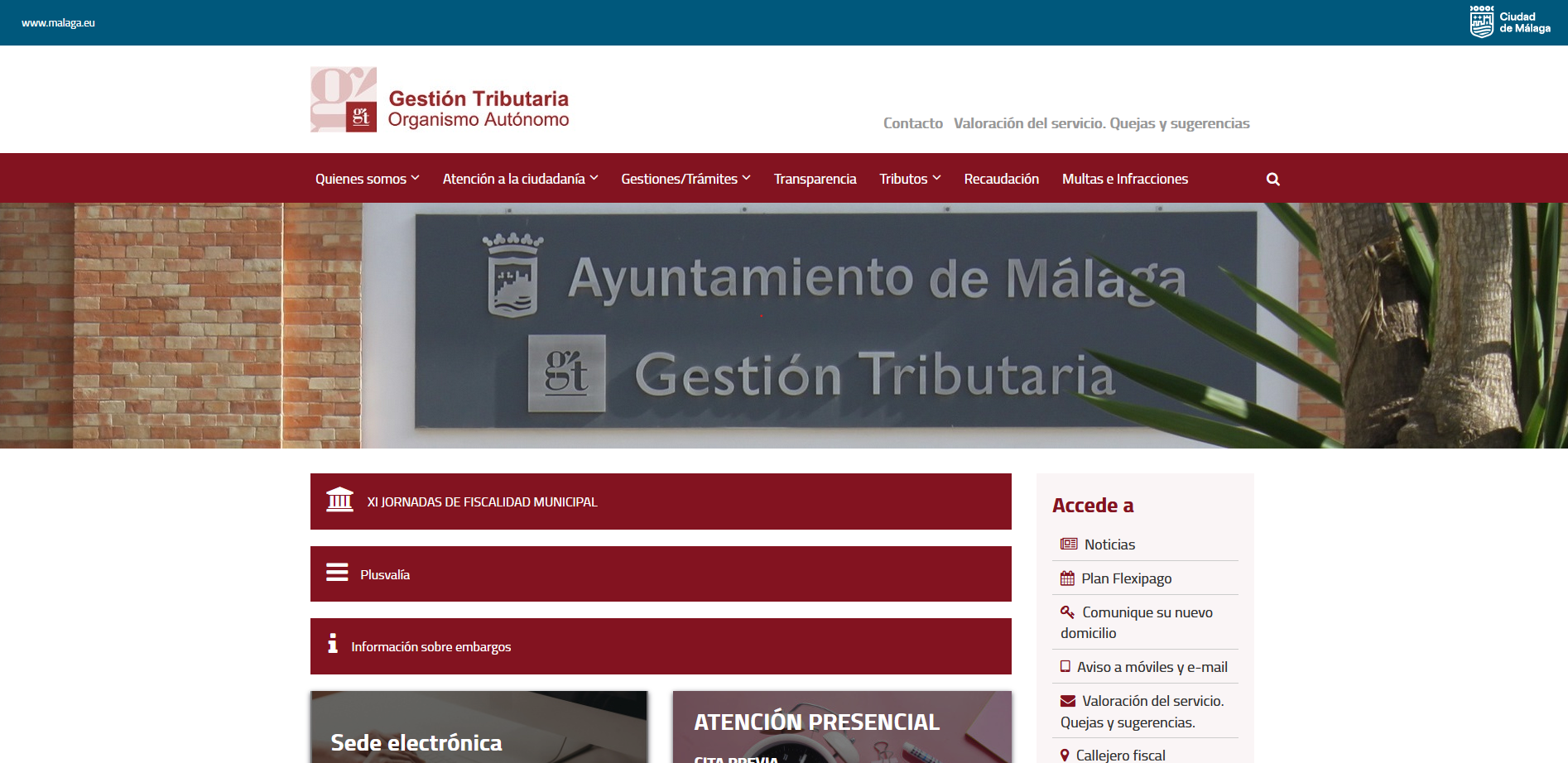Open the Plusvalía banner text
This screenshot has width=1568, height=763.
coord(385,574)
